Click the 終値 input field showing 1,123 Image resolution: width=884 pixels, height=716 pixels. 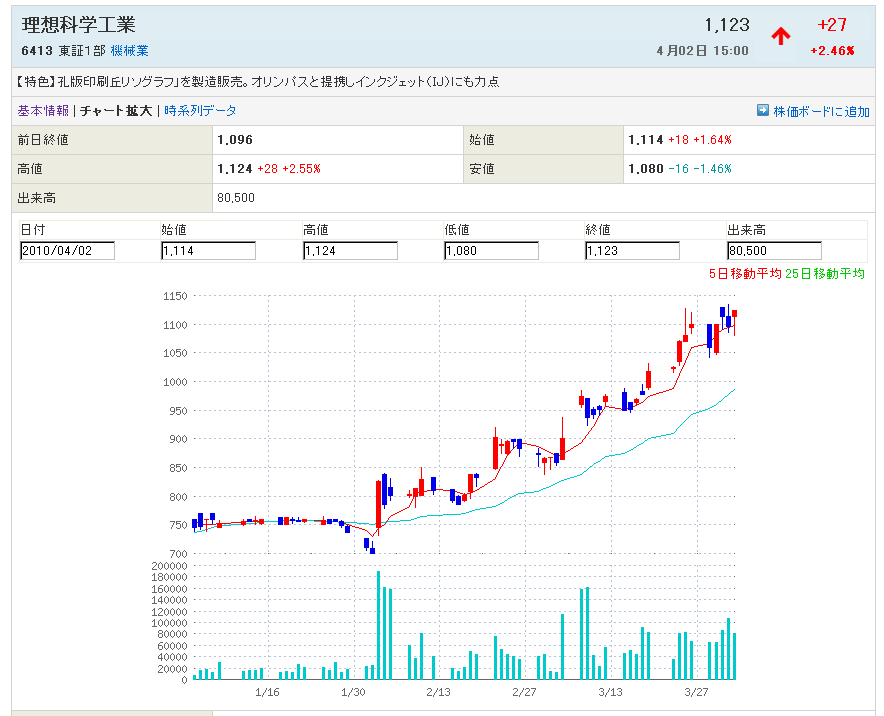tap(632, 251)
